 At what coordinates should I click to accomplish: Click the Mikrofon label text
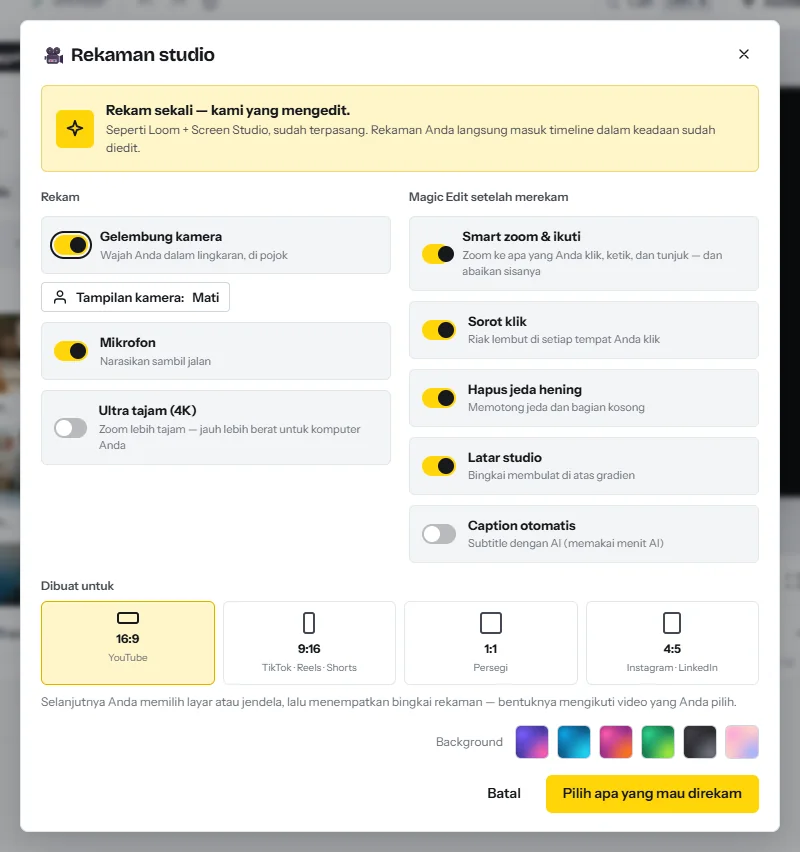(x=128, y=342)
